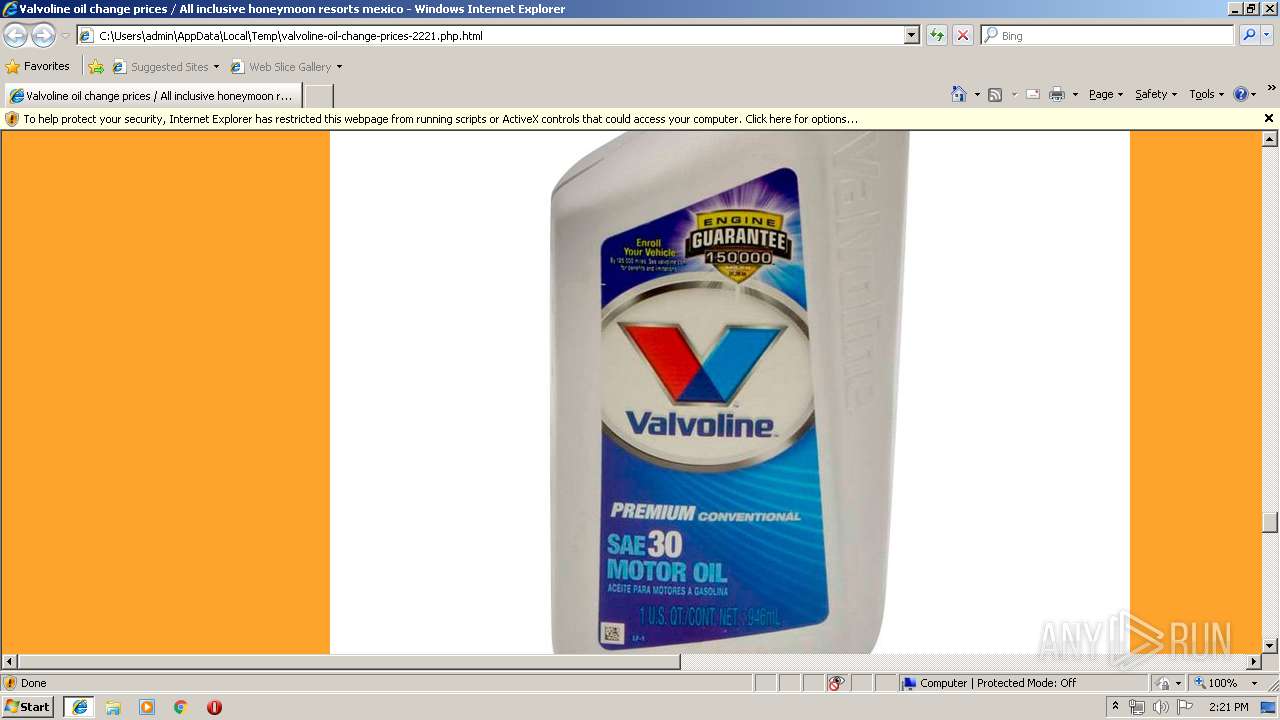Click the volume speaker tray icon
1280x720 pixels.
[1160, 707]
